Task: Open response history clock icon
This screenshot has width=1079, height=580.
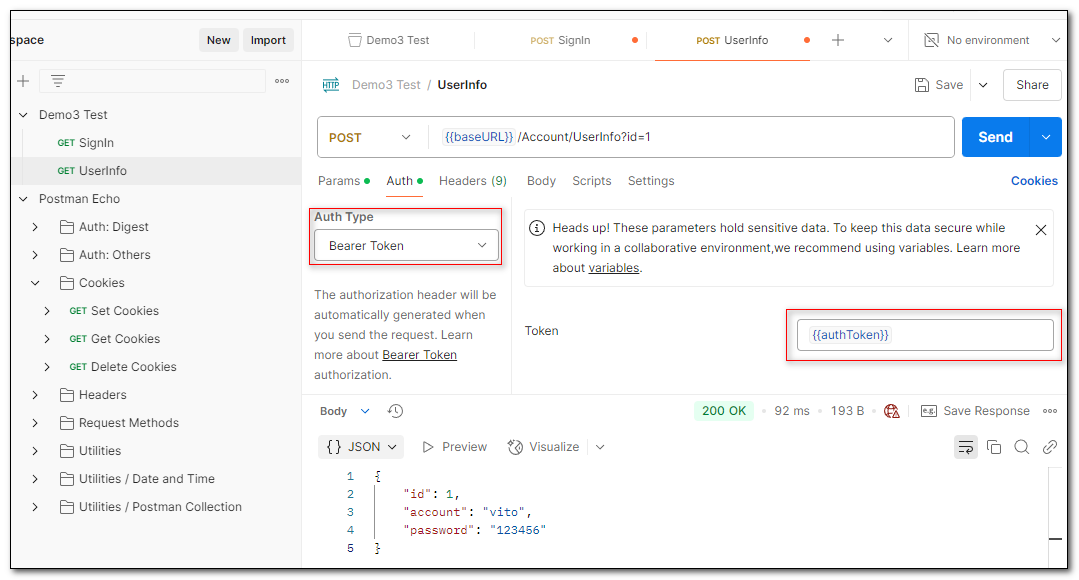Action: point(395,411)
